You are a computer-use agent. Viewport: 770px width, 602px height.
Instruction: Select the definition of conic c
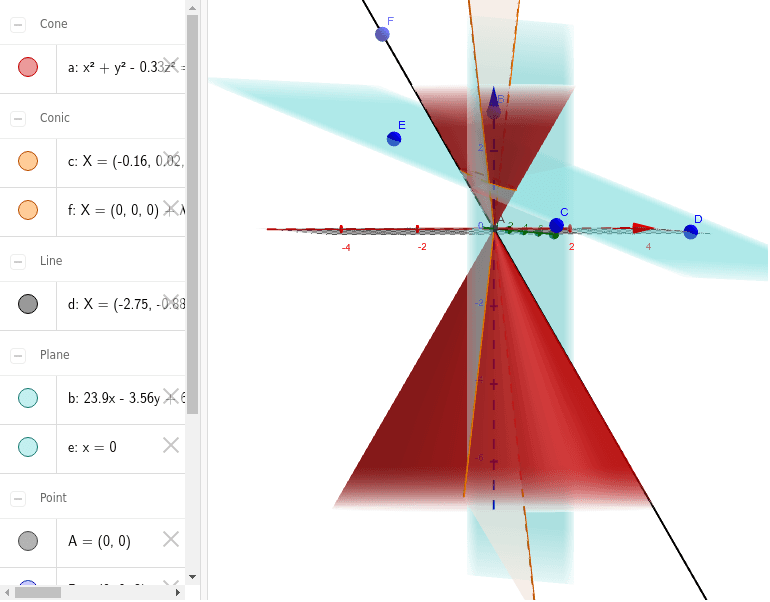pyautogui.click(x=126, y=161)
